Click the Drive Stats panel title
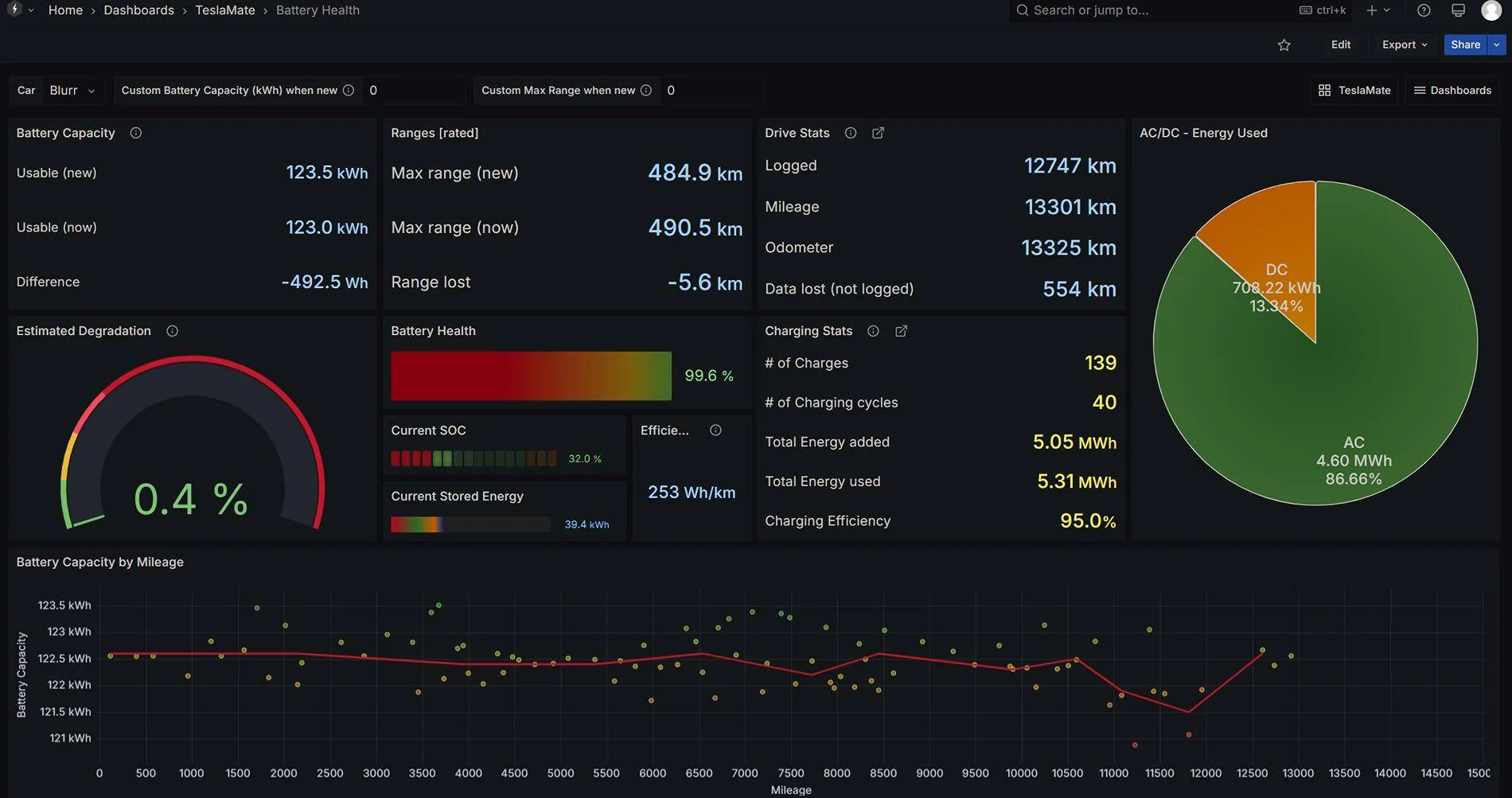This screenshot has height=798, width=1512. point(797,133)
